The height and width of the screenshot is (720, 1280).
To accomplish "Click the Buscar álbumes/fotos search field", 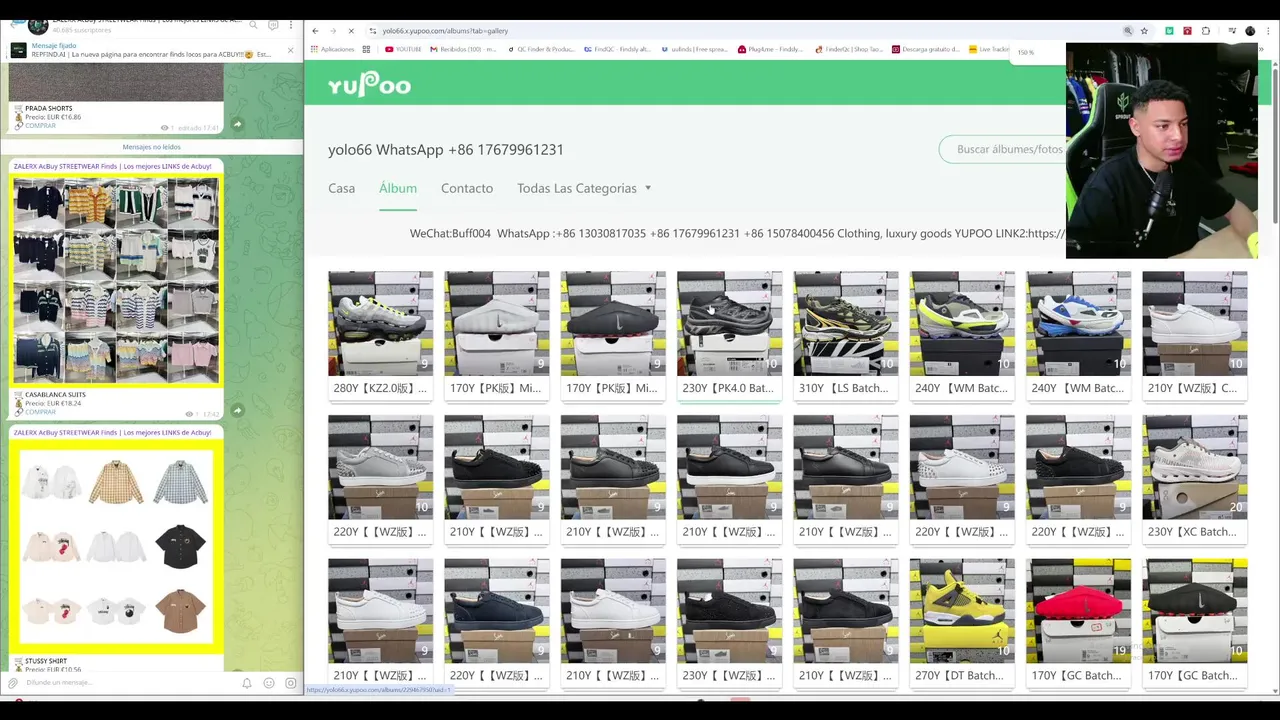I will pyautogui.click(x=1003, y=149).
